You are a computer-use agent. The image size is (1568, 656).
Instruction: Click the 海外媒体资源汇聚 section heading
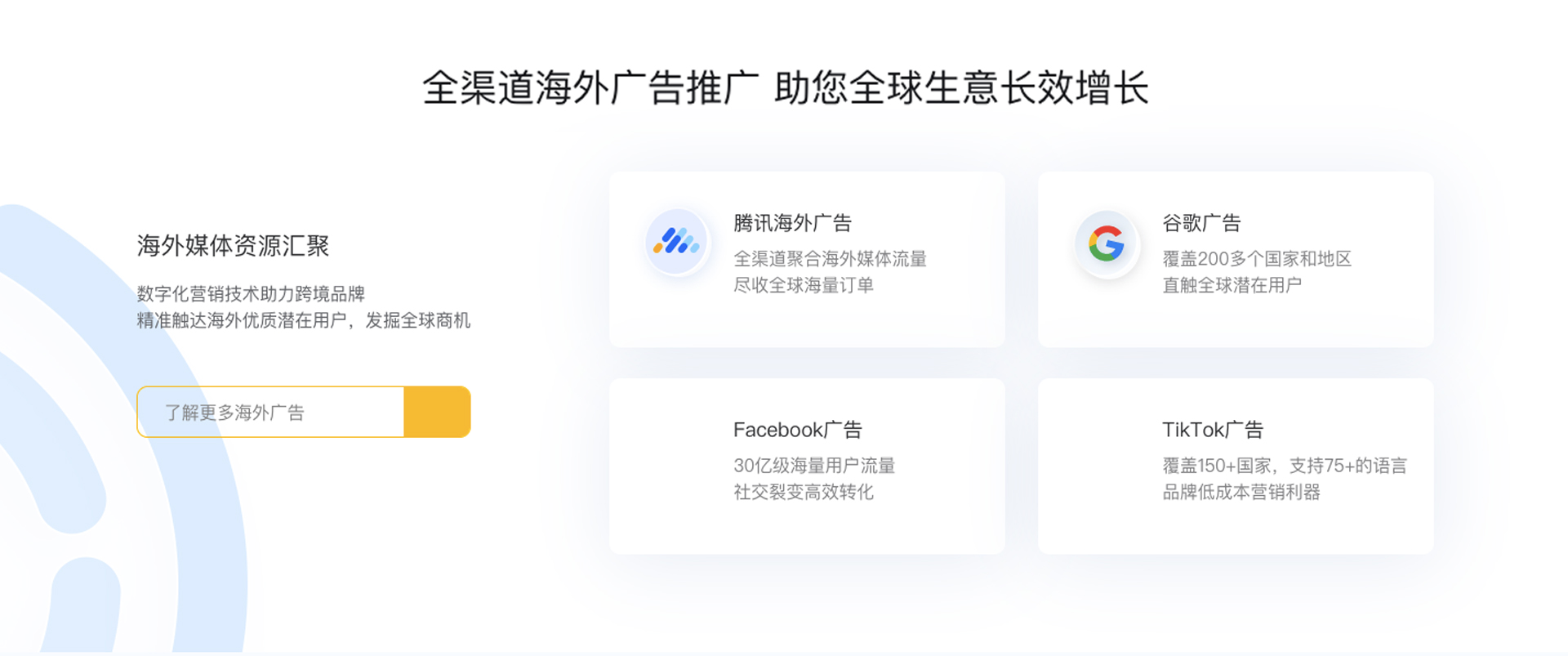point(233,246)
